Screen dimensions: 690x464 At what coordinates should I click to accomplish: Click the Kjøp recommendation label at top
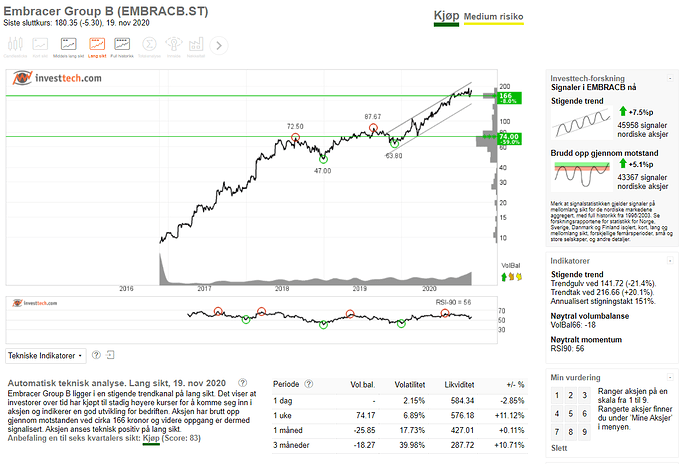click(x=446, y=16)
